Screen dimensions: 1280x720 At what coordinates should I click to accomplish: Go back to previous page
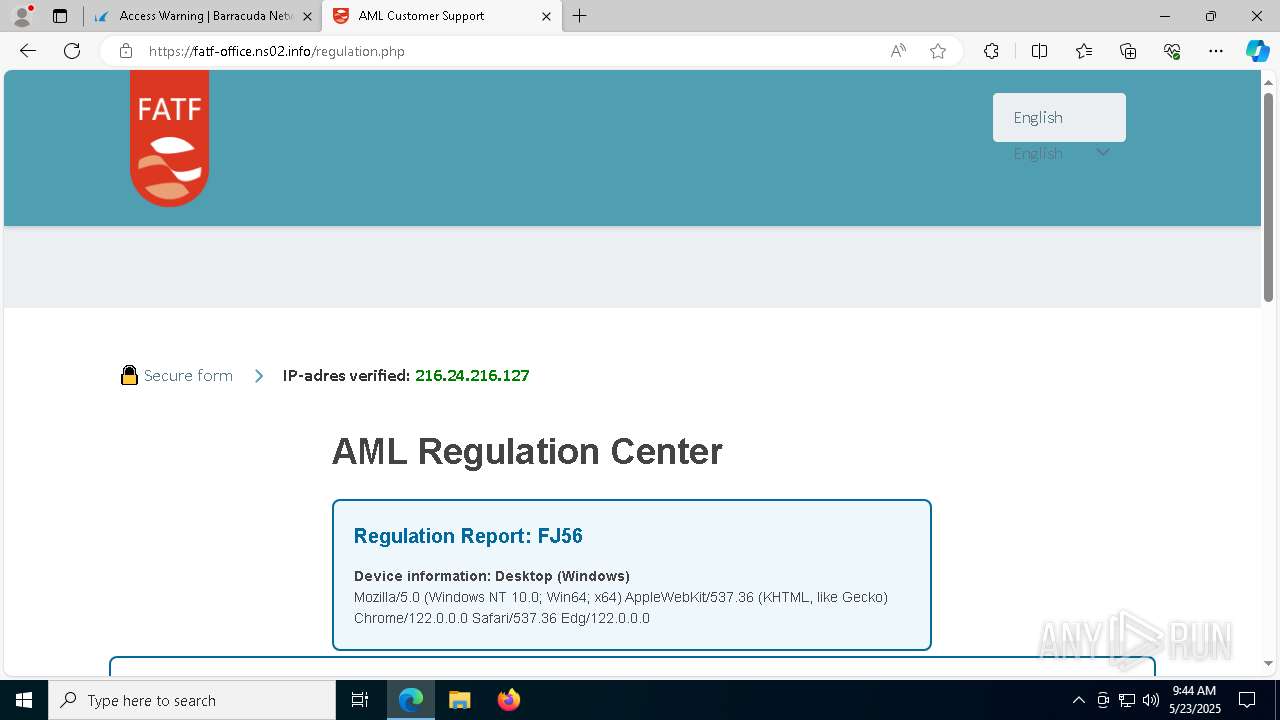click(28, 51)
